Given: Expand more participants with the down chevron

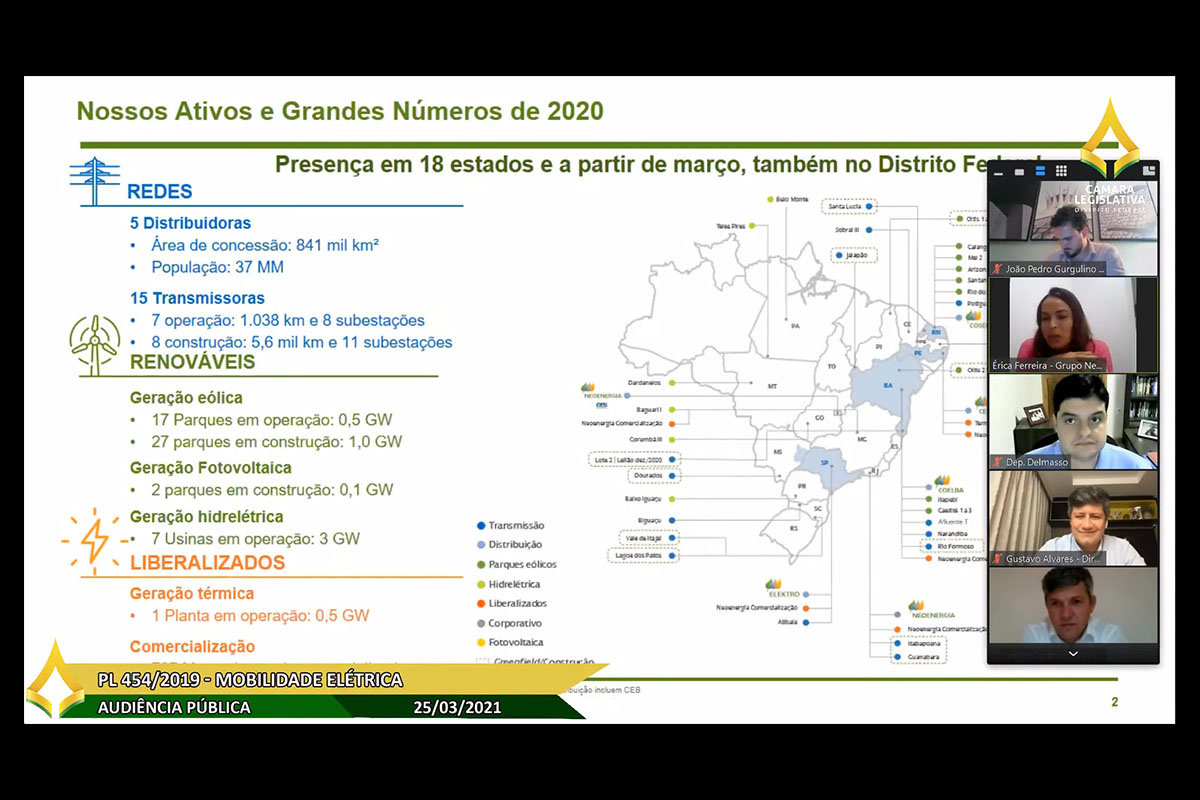Looking at the screenshot, I should [x=1073, y=654].
